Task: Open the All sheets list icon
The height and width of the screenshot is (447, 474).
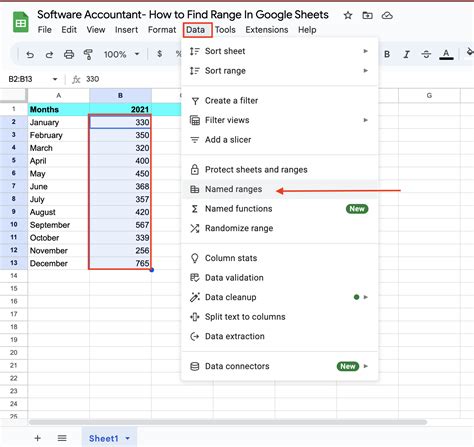Action: (62, 438)
